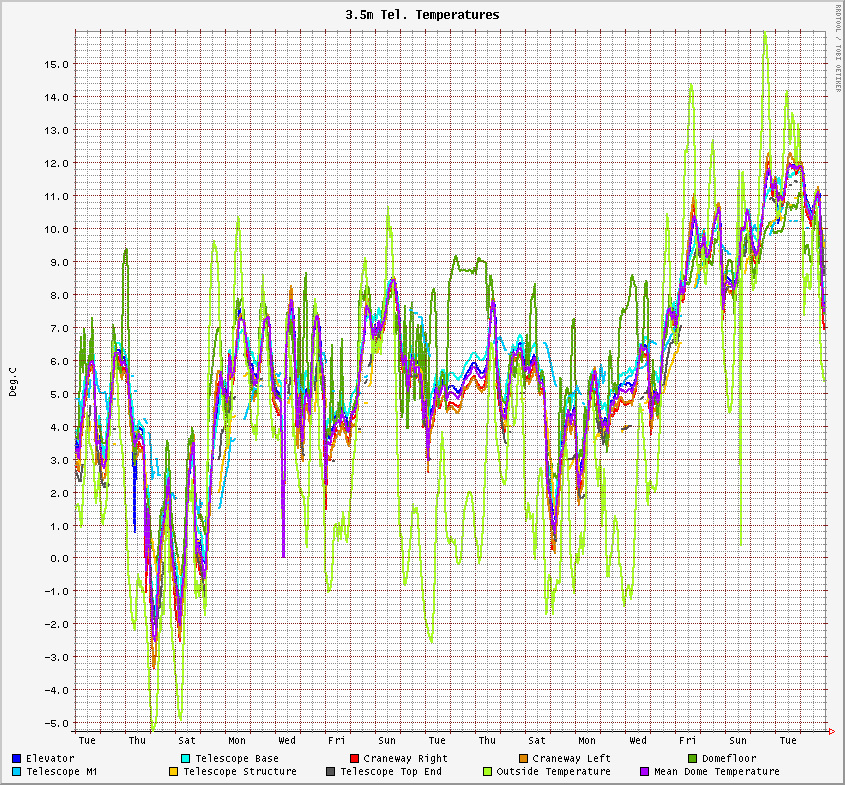
Task: Select the red Craneway Right color box
Action: point(354,759)
